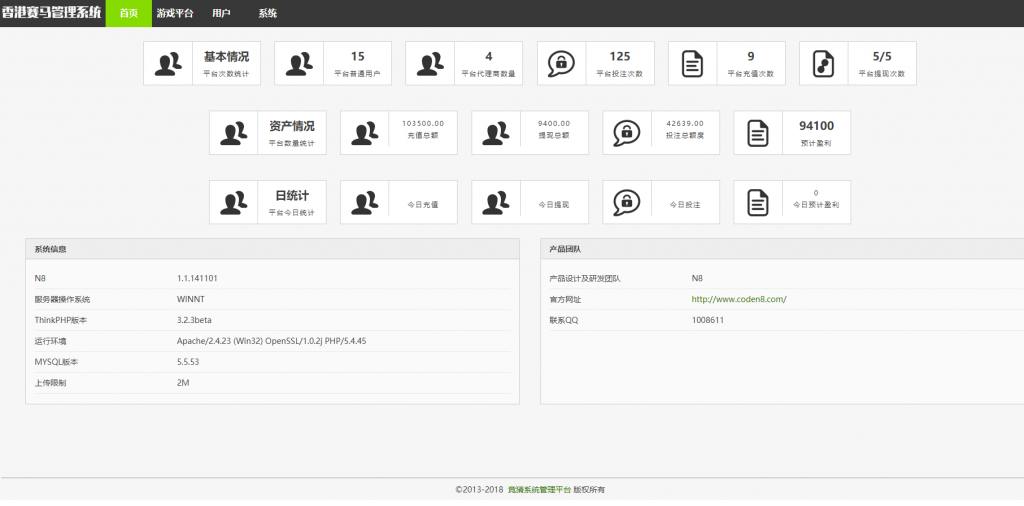The width and height of the screenshot is (1024, 506).
Task: Click the users icon beside 日统计
Action: tap(234, 202)
